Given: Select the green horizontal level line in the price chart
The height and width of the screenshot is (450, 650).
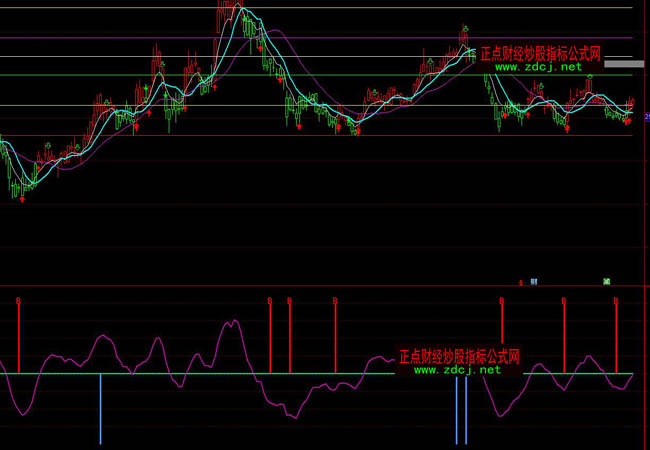Looking at the screenshot, I should (x=100, y=75).
